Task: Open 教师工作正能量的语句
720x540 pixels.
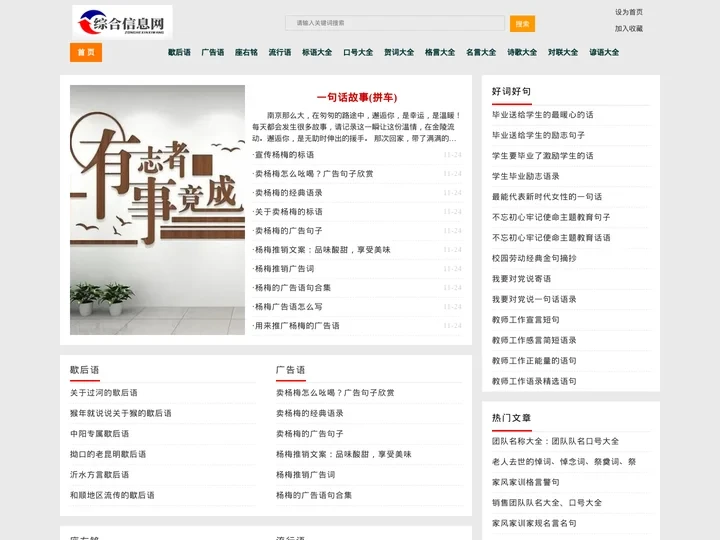Action: (534, 360)
